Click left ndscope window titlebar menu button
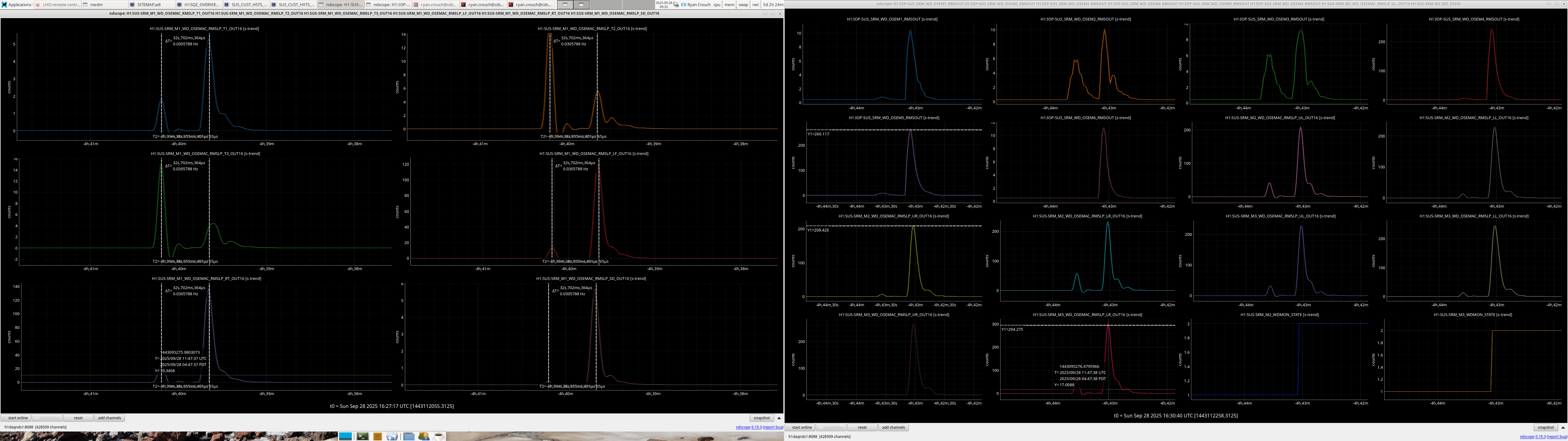 [4, 13]
